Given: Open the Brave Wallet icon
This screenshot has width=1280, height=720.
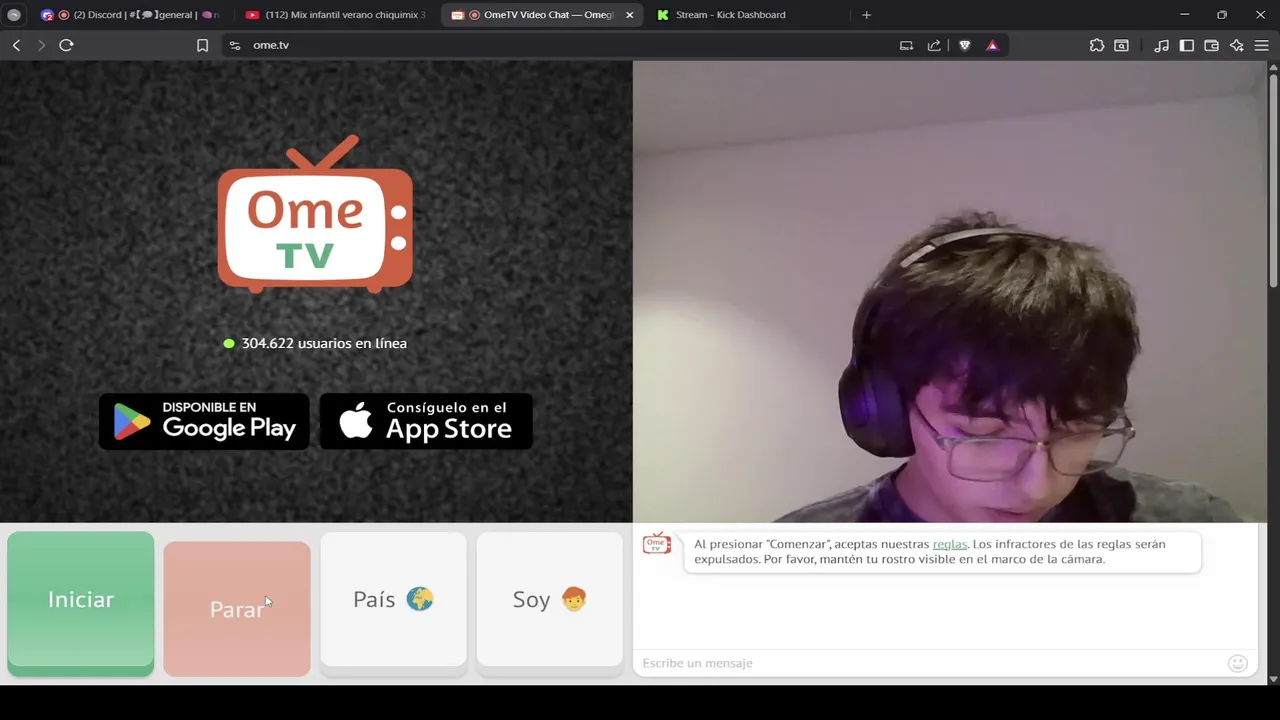Looking at the screenshot, I should pyautogui.click(x=1211, y=45).
